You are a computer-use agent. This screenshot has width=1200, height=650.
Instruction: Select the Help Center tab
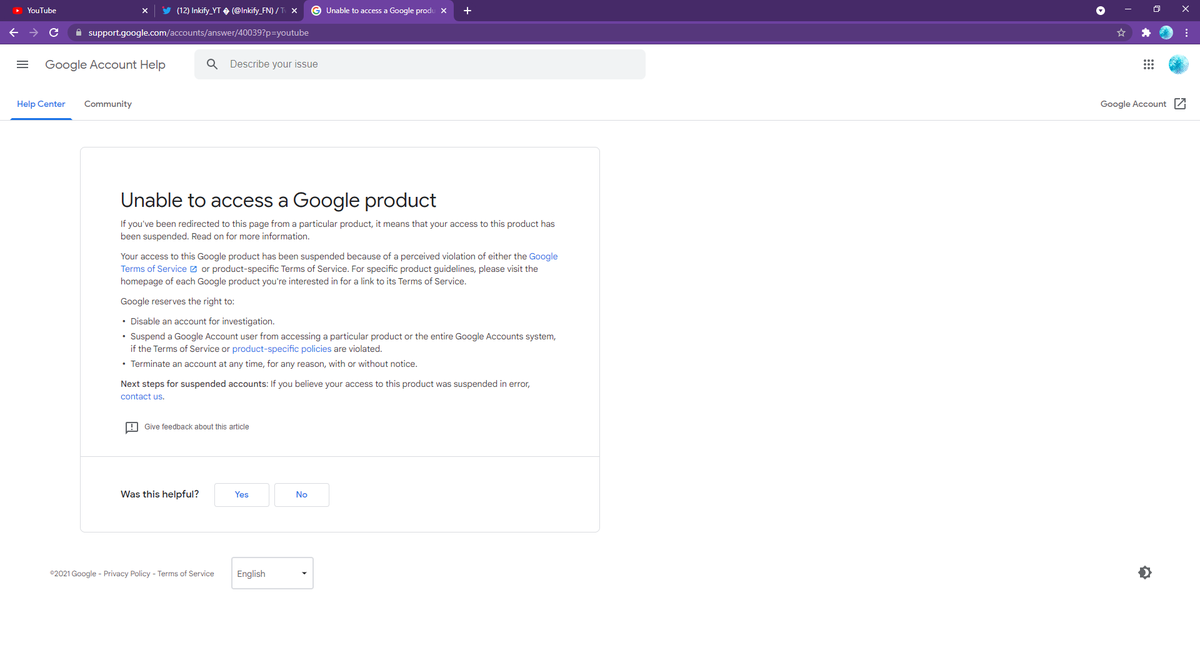tap(41, 104)
